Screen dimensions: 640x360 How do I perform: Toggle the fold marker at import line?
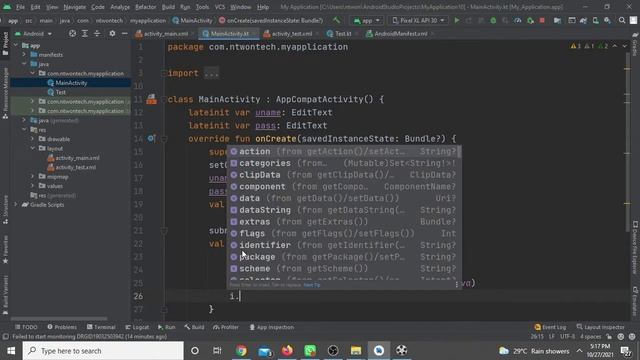pos(163,73)
